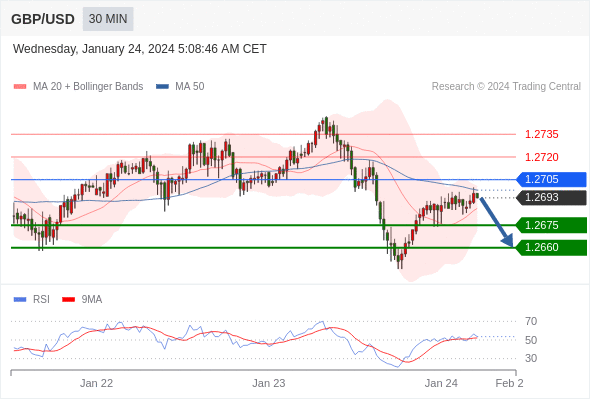
Task: Click the MA 50 blue legend swatch
Action: [162, 87]
